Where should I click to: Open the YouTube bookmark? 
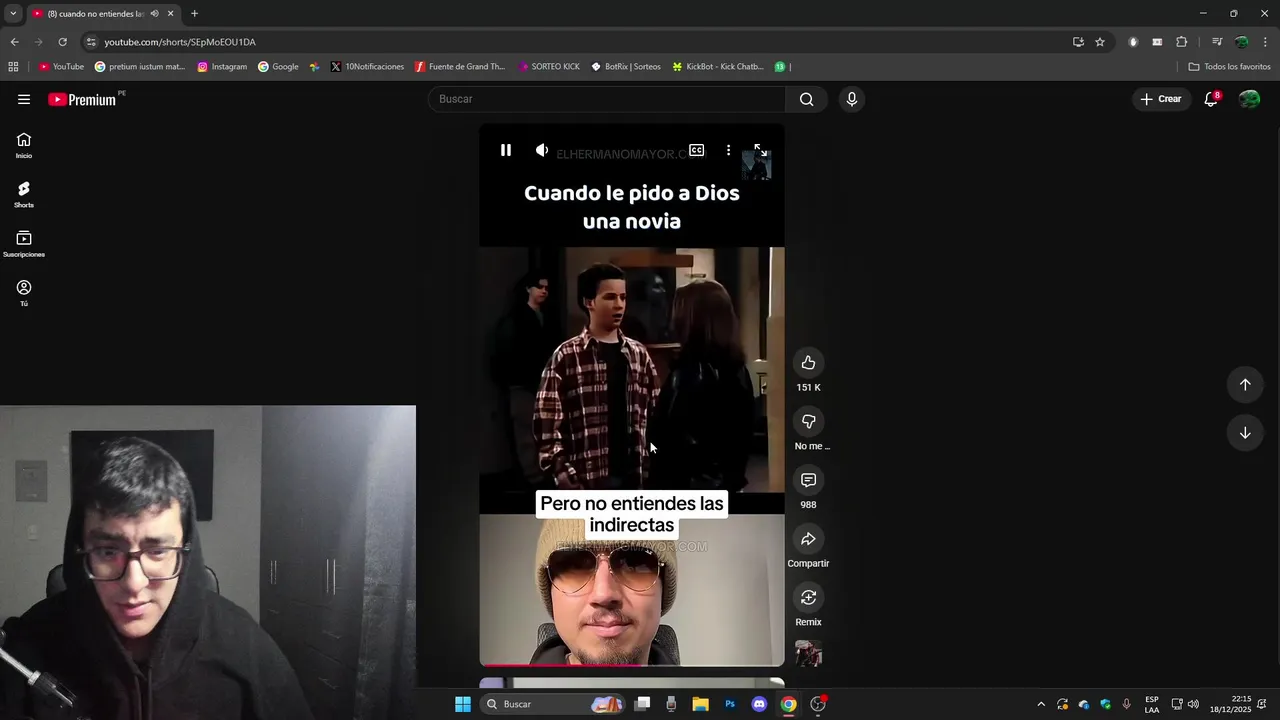61,67
